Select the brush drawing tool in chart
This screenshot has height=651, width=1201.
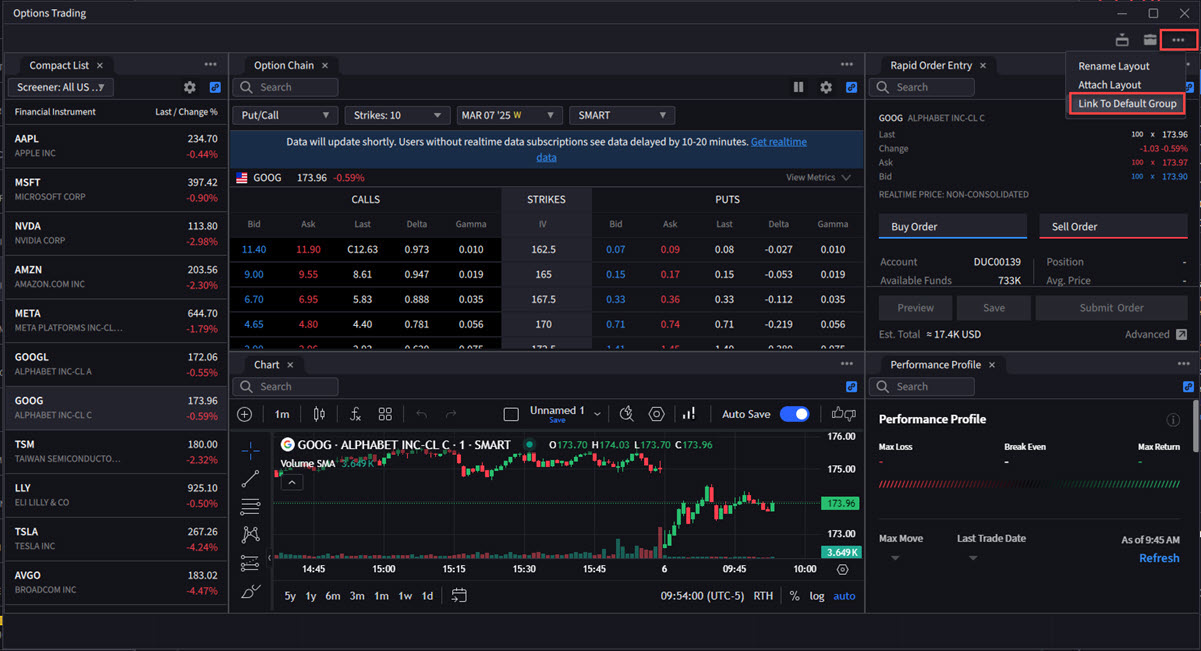click(250, 592)
